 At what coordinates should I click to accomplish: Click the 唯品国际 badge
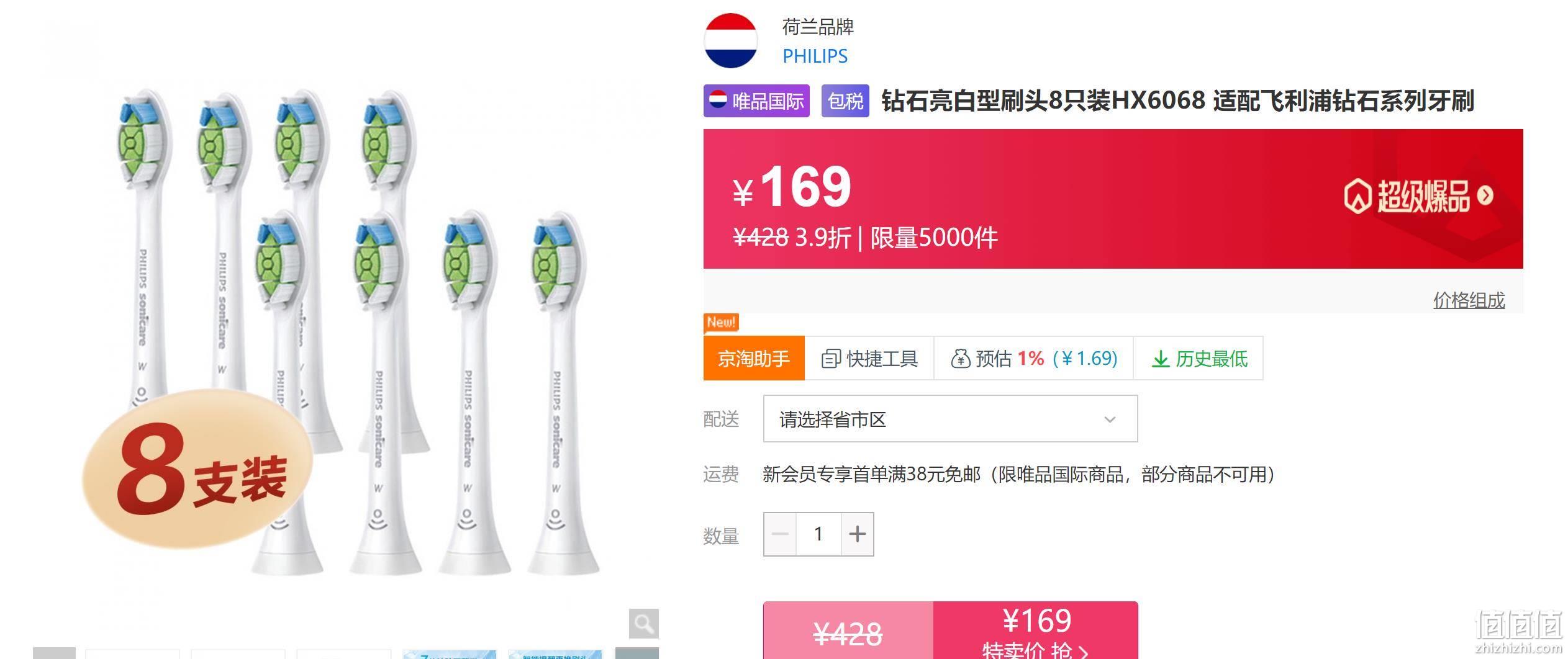pyautogui.click(x=756, y=101)
